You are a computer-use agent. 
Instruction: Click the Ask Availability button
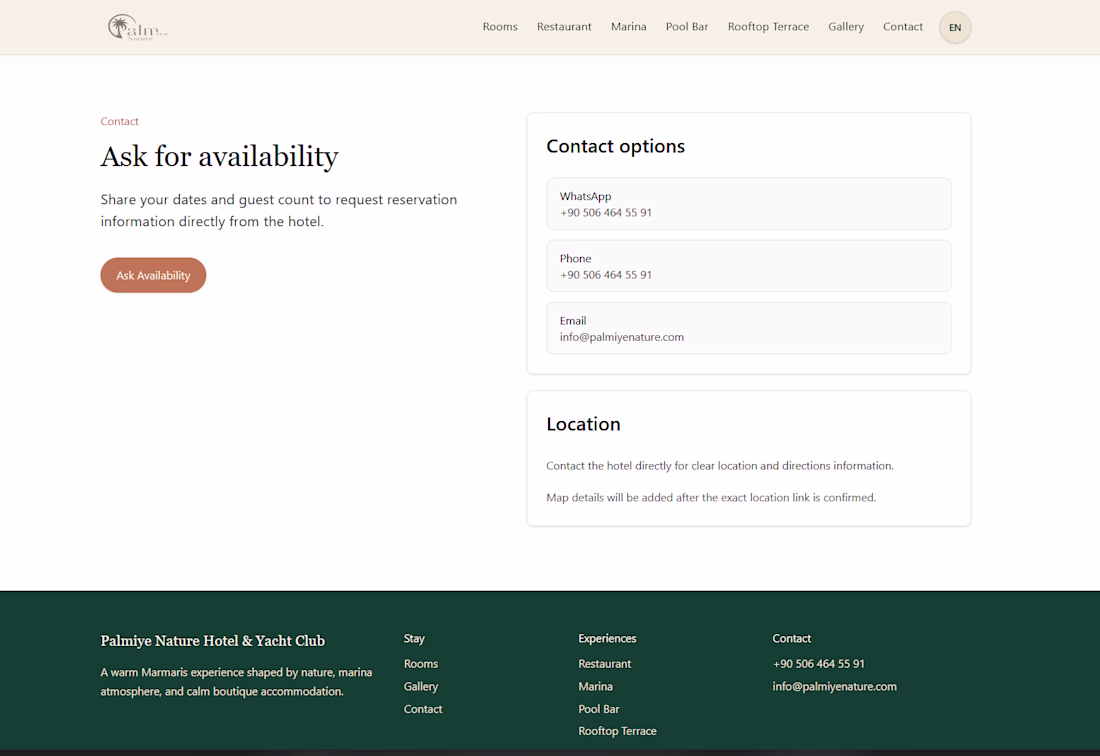[x=153, y=275]
